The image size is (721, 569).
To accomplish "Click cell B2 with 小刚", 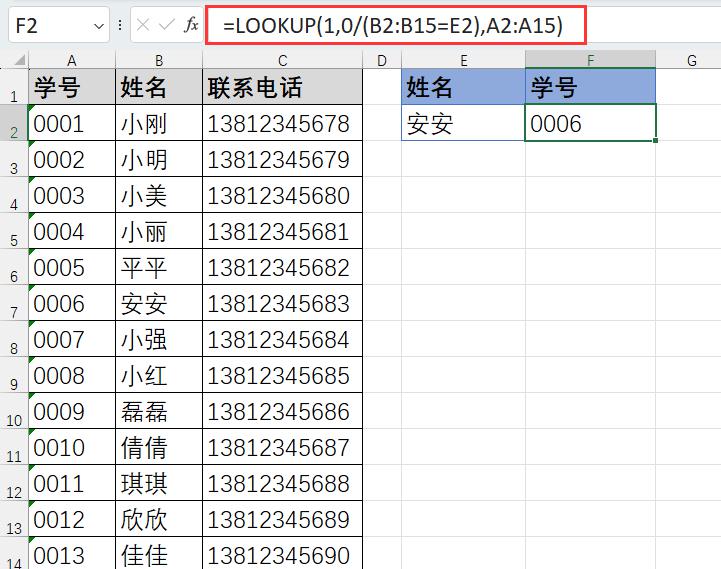I will (x=159, y=123).
